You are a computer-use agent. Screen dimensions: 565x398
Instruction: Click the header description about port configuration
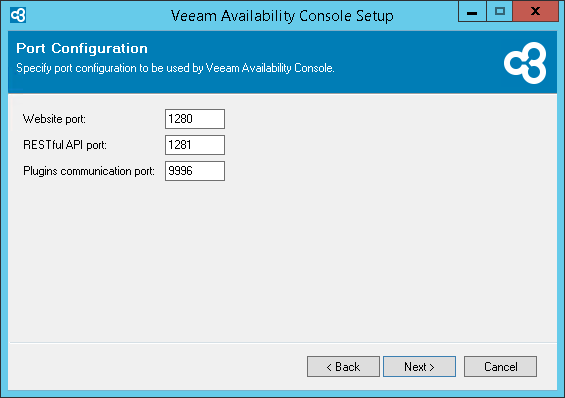175,68
